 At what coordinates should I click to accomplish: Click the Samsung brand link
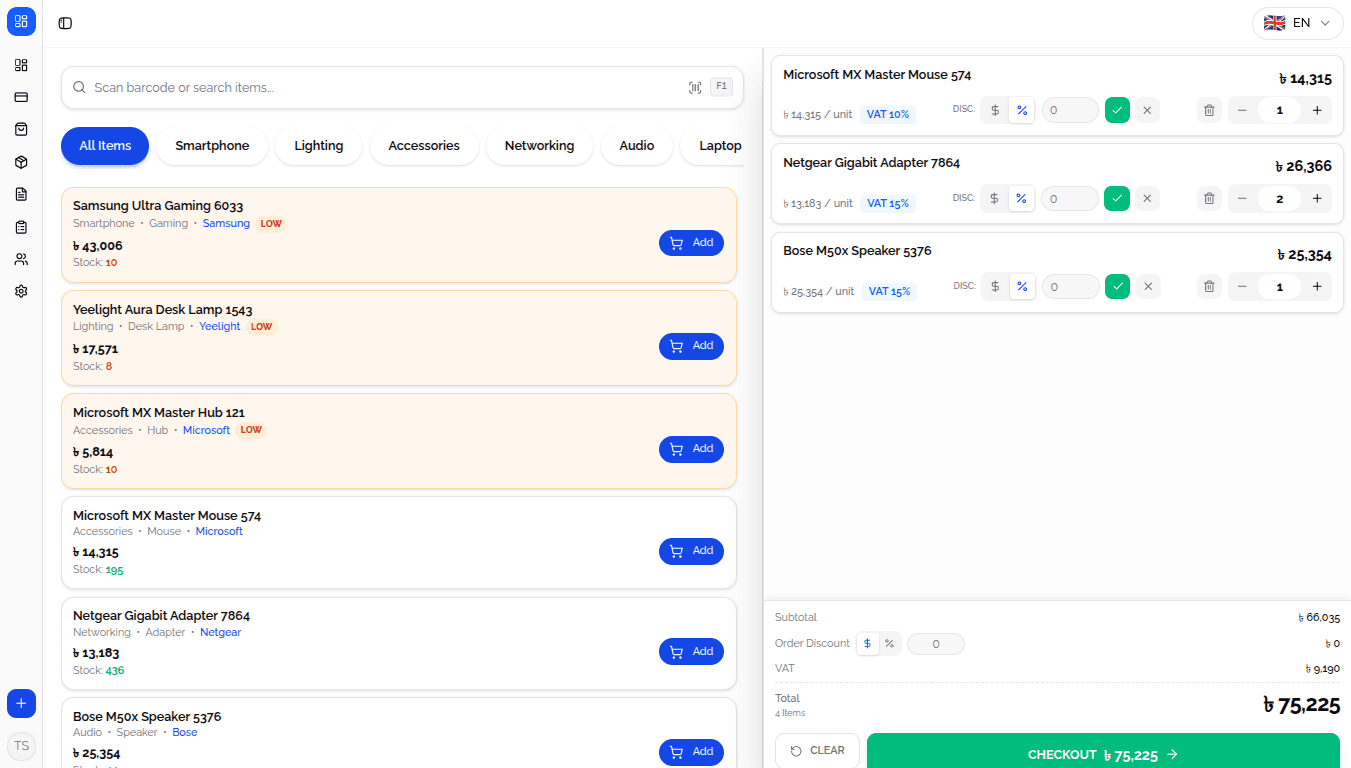226,224
